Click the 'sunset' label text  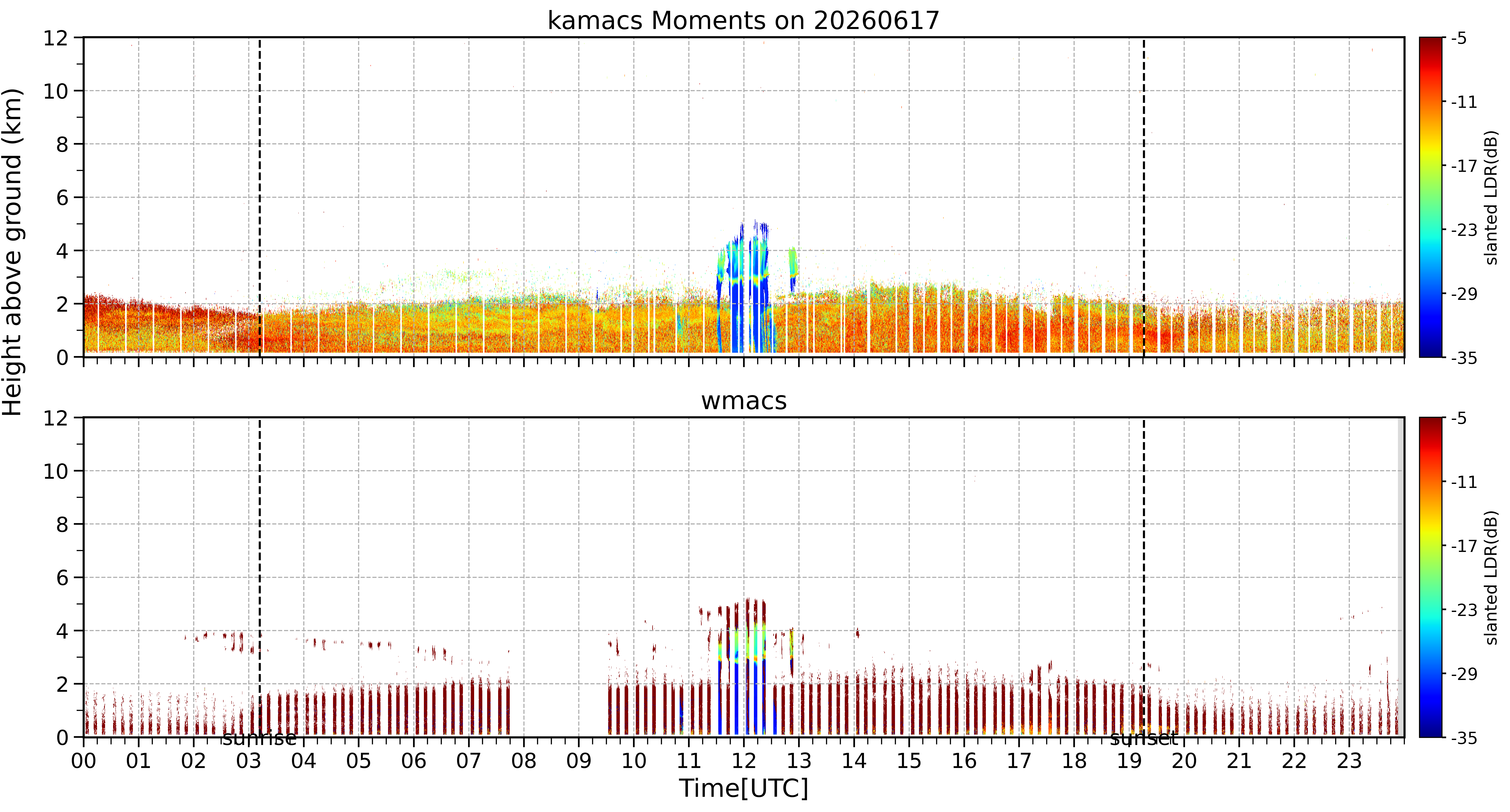coord(1144,738)
